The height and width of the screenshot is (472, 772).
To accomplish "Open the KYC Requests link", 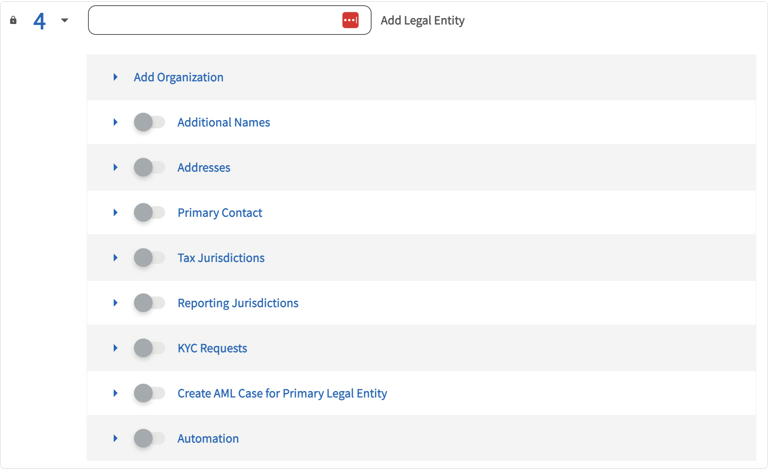I will point(212,348).
